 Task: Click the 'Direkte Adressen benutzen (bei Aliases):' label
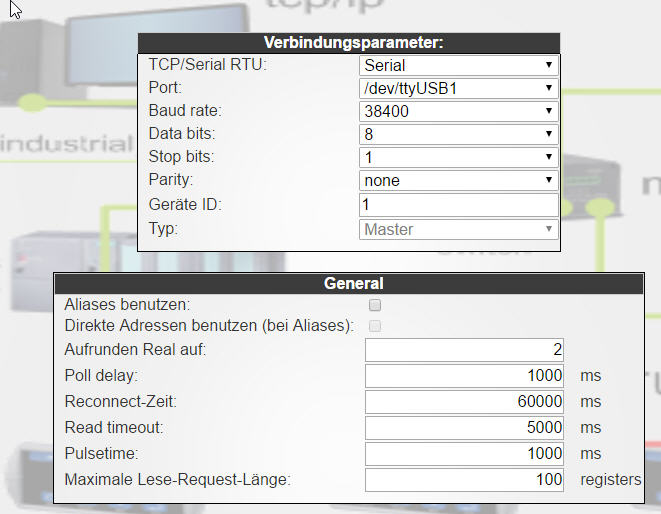click(209, 326)
